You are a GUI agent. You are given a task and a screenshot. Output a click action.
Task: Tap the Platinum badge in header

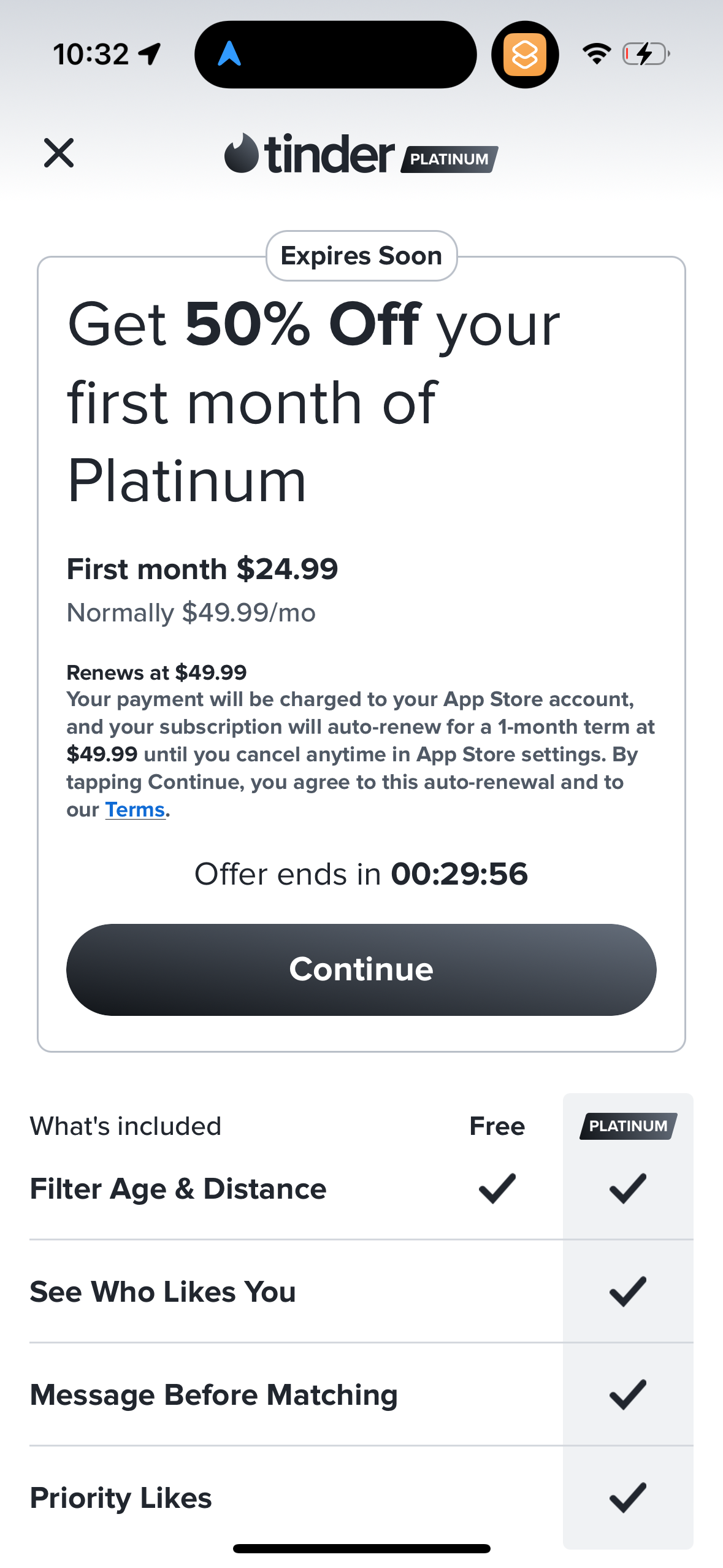click(449, 159)
